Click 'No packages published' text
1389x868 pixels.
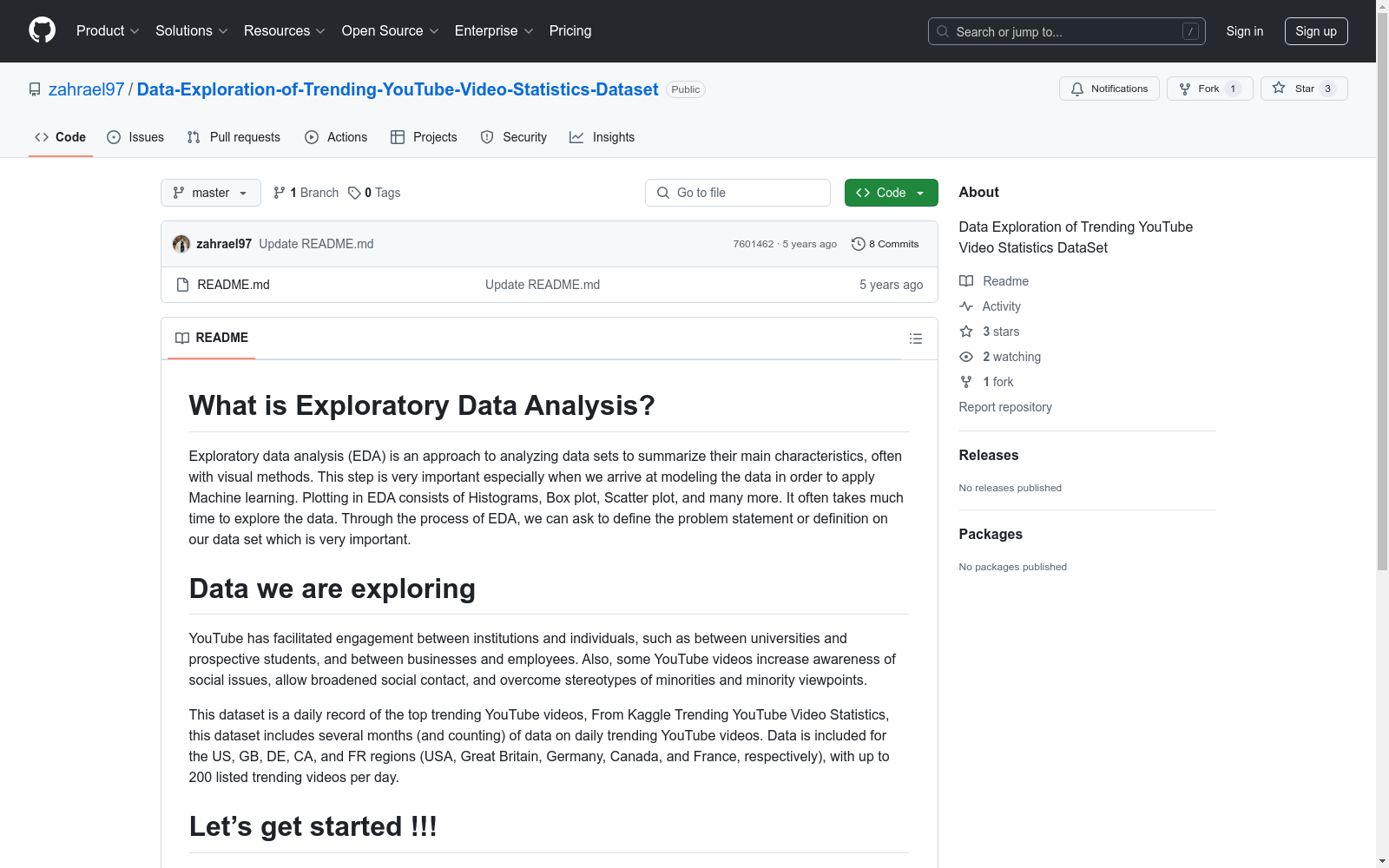(x=1013, y=567)
